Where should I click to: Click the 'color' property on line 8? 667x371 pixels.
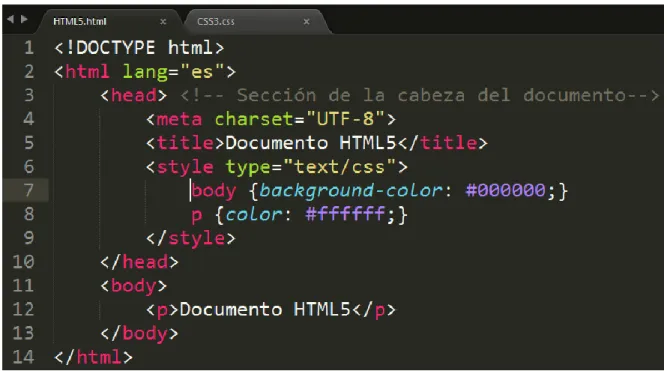(253, 214)
